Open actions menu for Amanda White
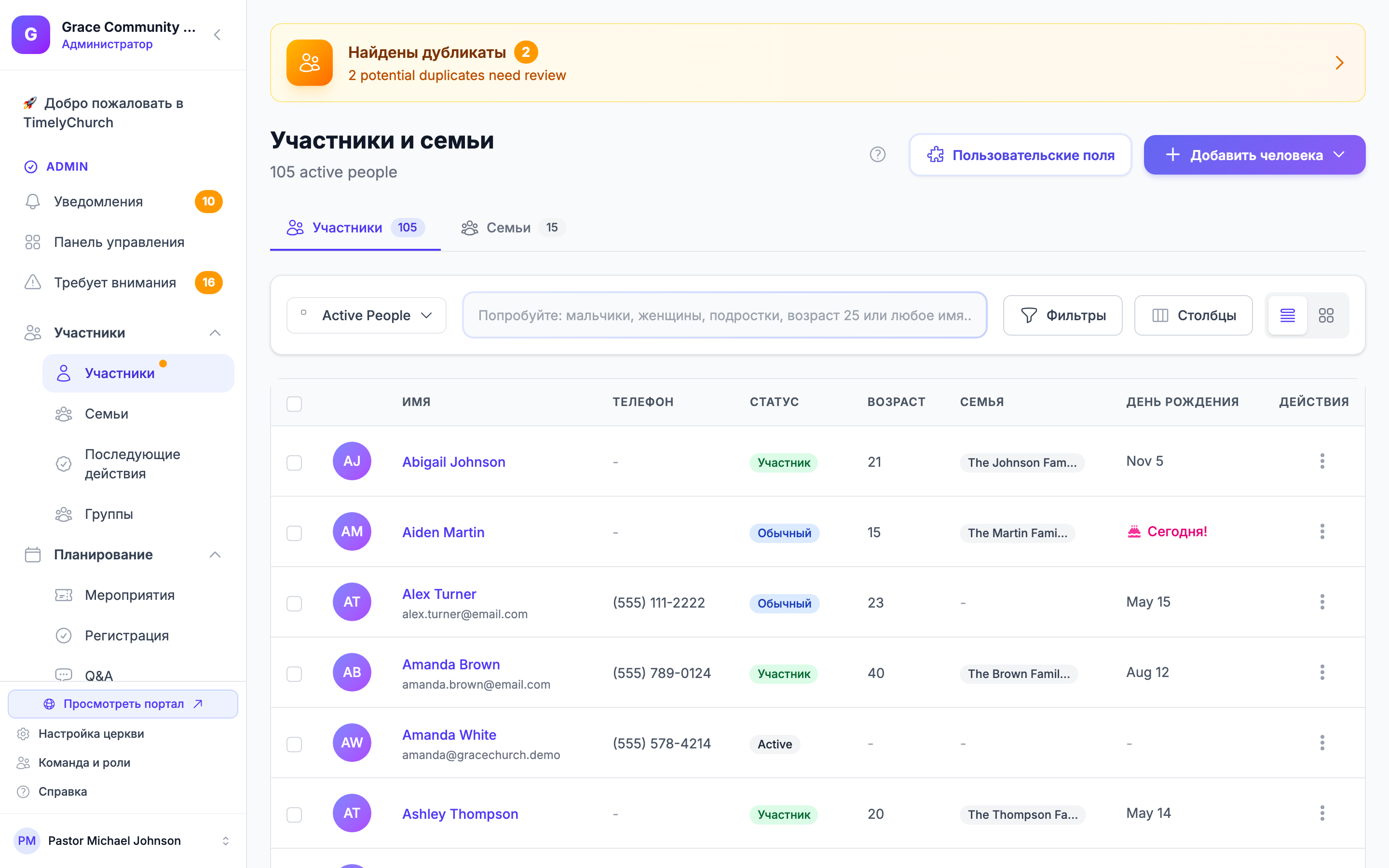This screenshot has width=1389, height=868. coord(1322,743)
